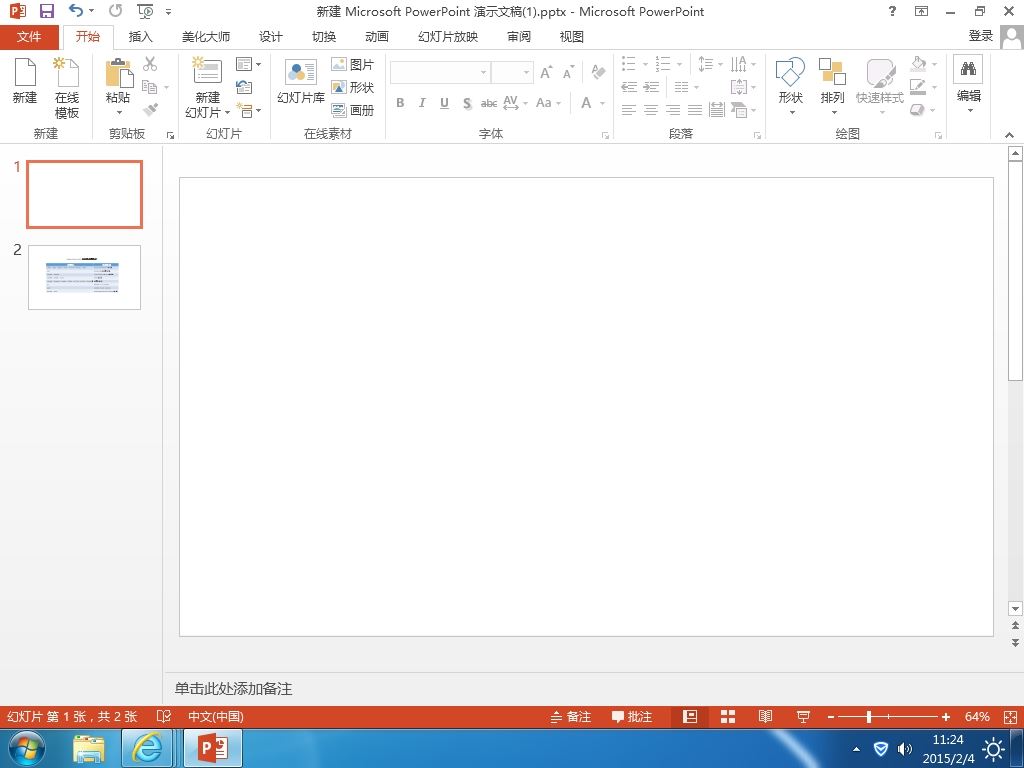The height and width of the screenshot is (768, 1024).
Task: Open the font name dropdown
Action: 483,72
